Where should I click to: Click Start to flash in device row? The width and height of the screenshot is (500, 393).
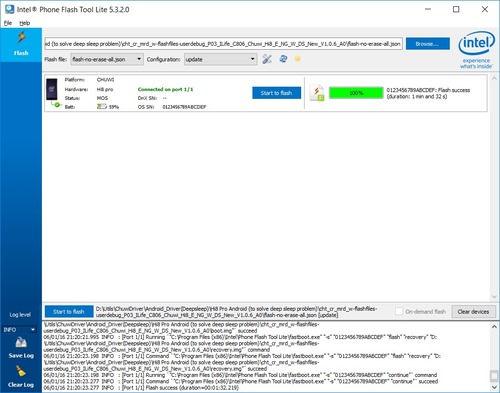pyautogui.click(x=276, y=93)
